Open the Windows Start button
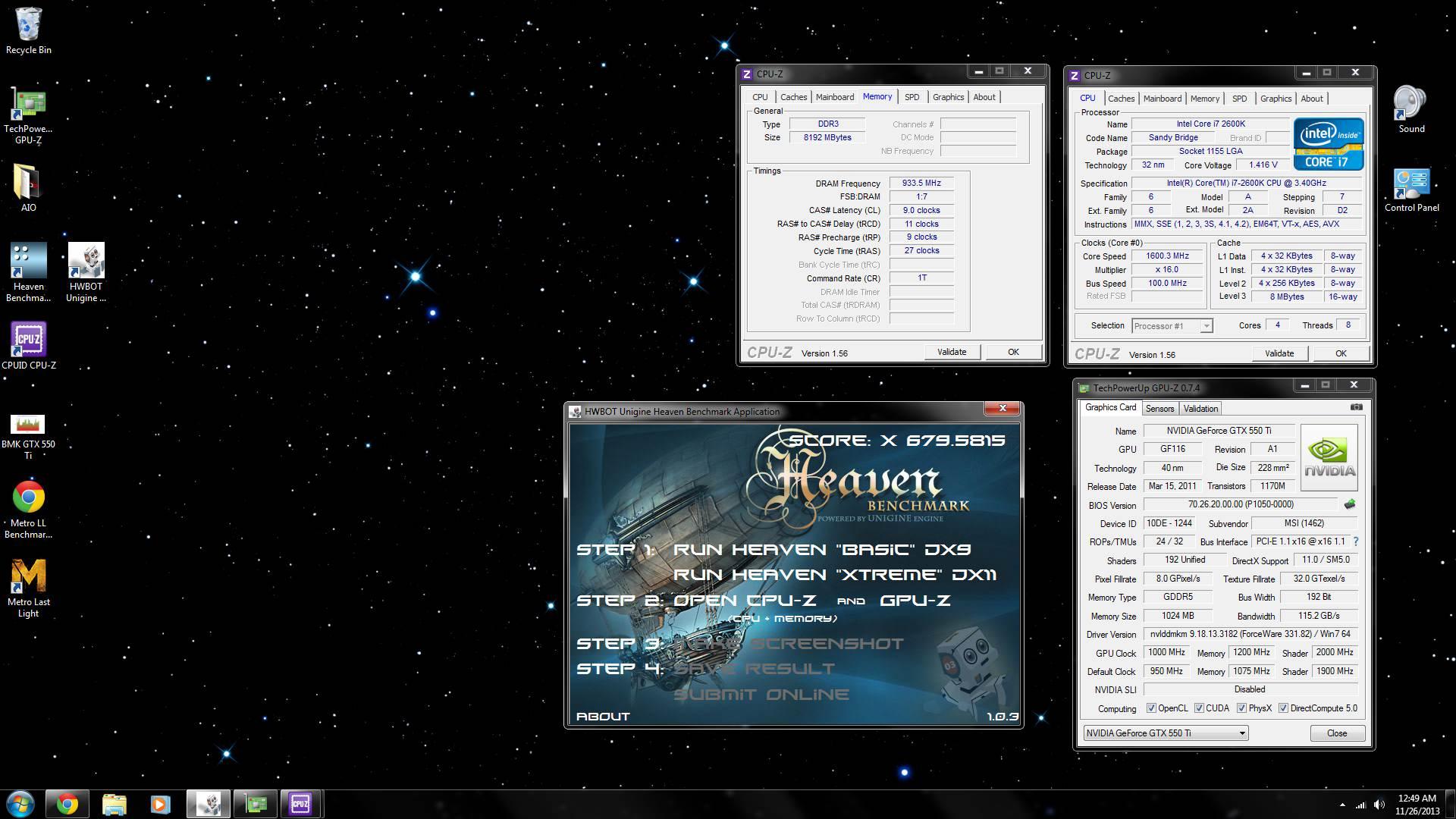The image size is (1456, 819). (x=20, y=804)
